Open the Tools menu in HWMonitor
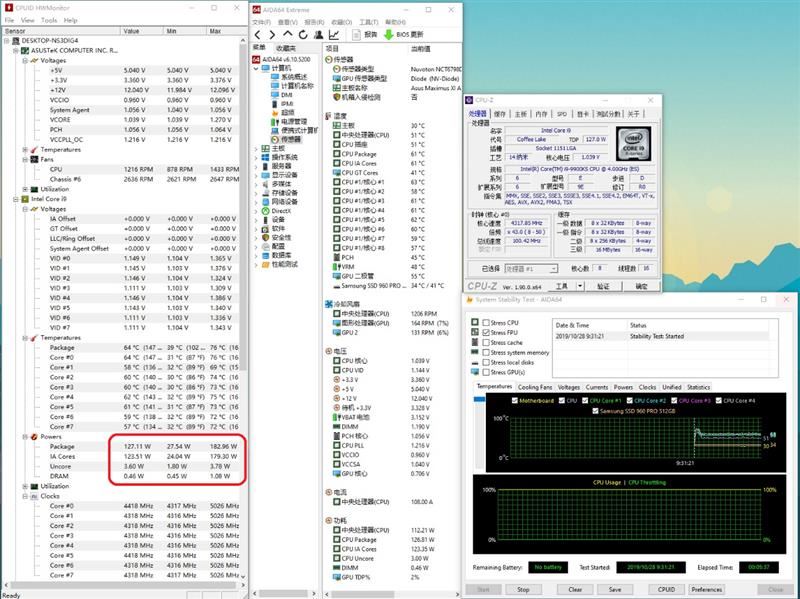The width and height of the screenshot is (800, 599). point(49,20)
